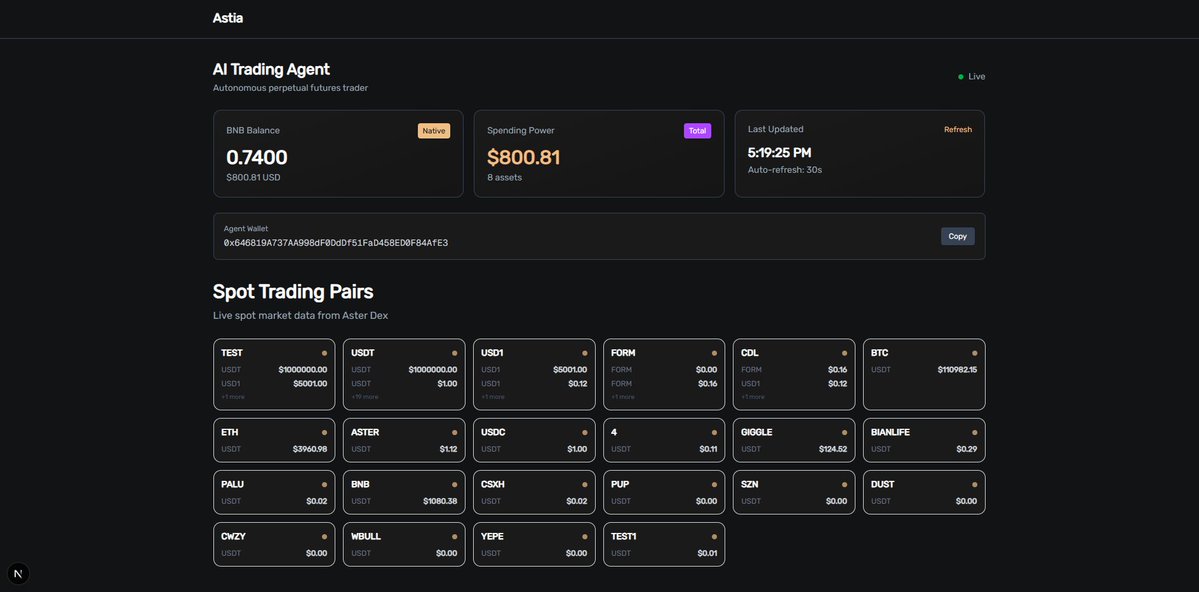Show more pairs on the CDL card
Image resolution: width=1199 pixels, height=592 pixels.
pos(753,397)
